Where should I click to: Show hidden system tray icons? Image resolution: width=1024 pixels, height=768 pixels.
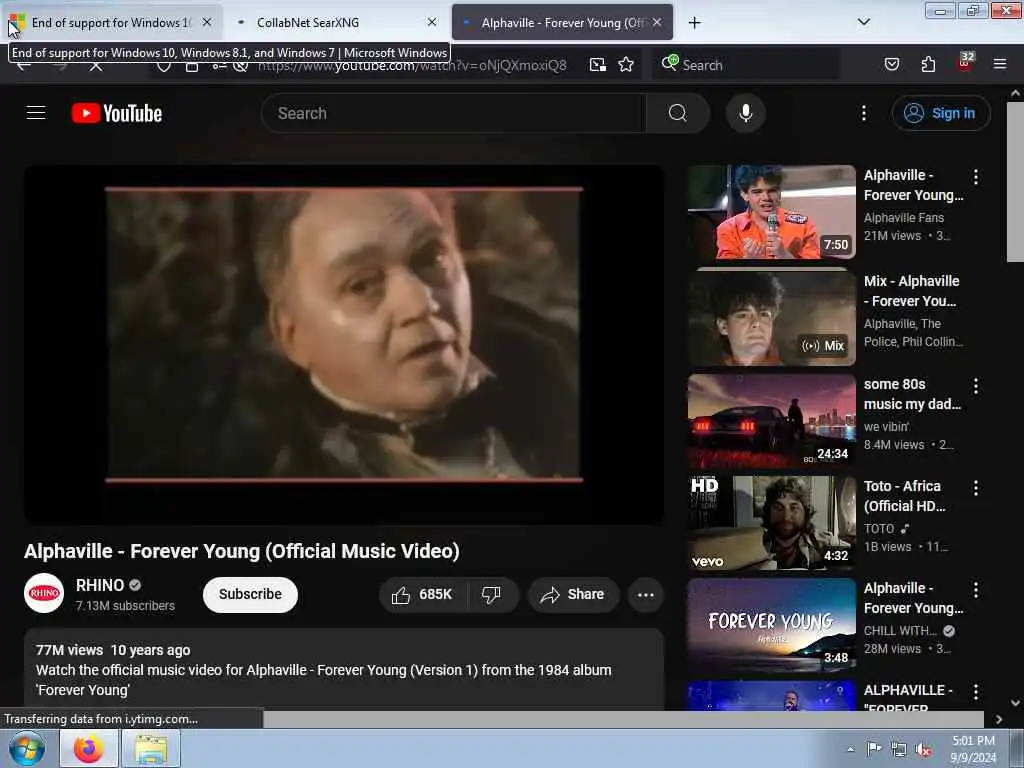click(x=850, y=749)
